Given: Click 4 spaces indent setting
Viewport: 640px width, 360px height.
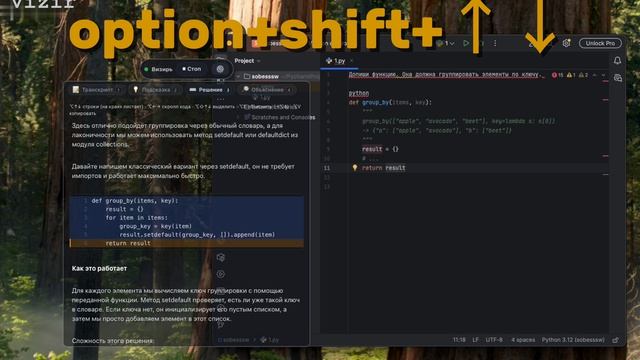Looking at the screenshot, I should (523, 340).
